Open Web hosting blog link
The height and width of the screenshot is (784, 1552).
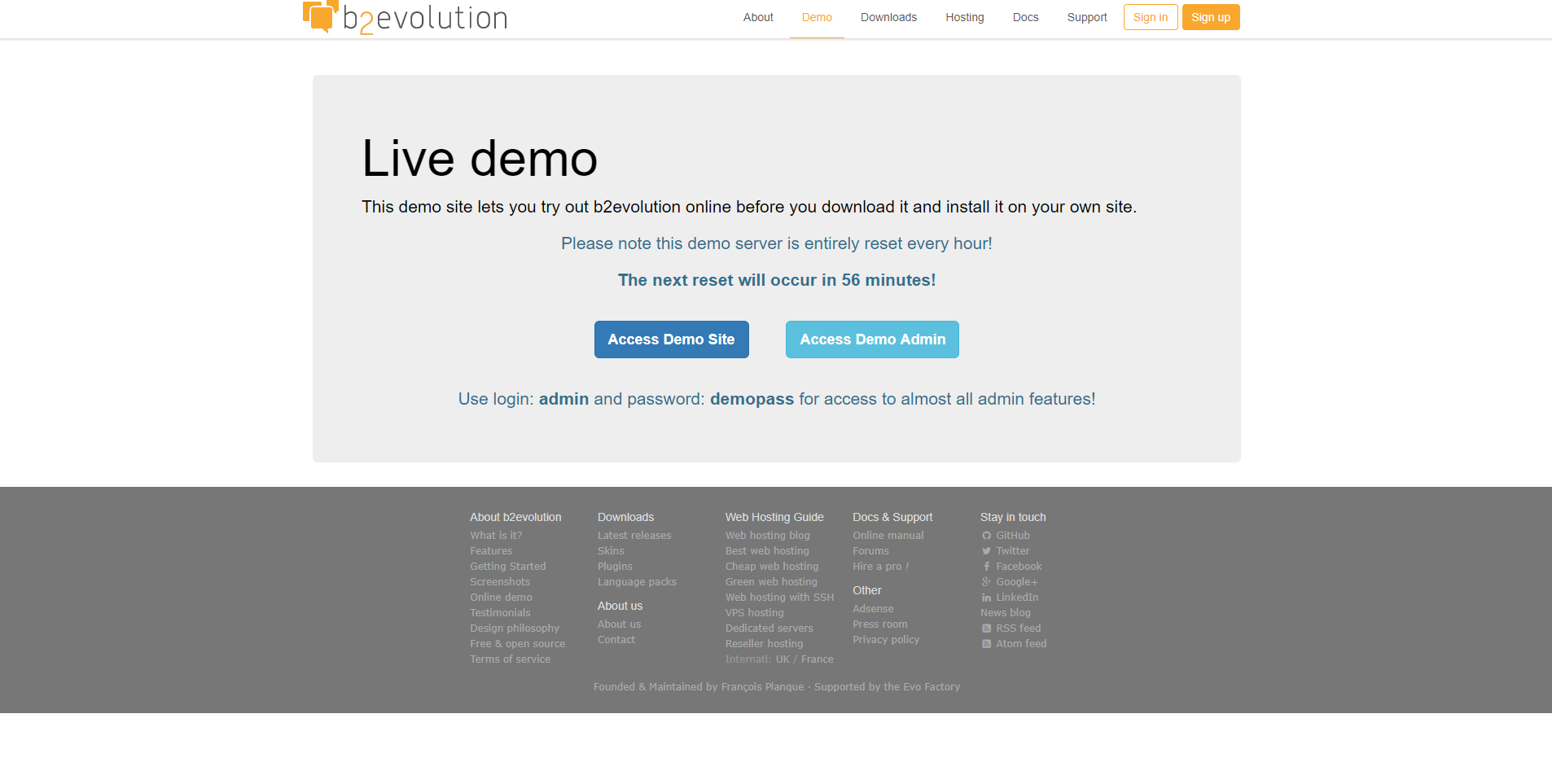click(768, 536)
